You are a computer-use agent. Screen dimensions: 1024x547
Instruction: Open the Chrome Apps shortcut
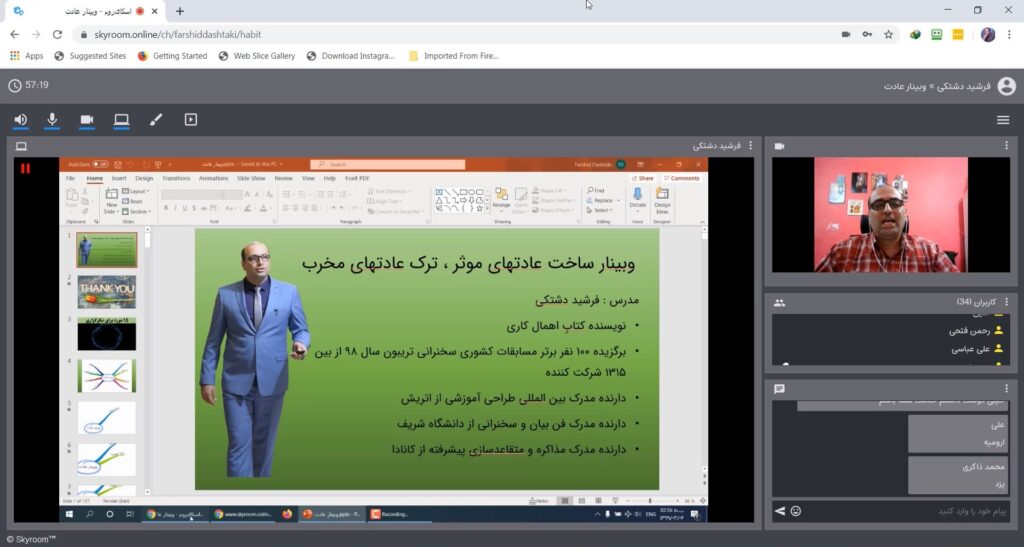[x=27, y=56]
